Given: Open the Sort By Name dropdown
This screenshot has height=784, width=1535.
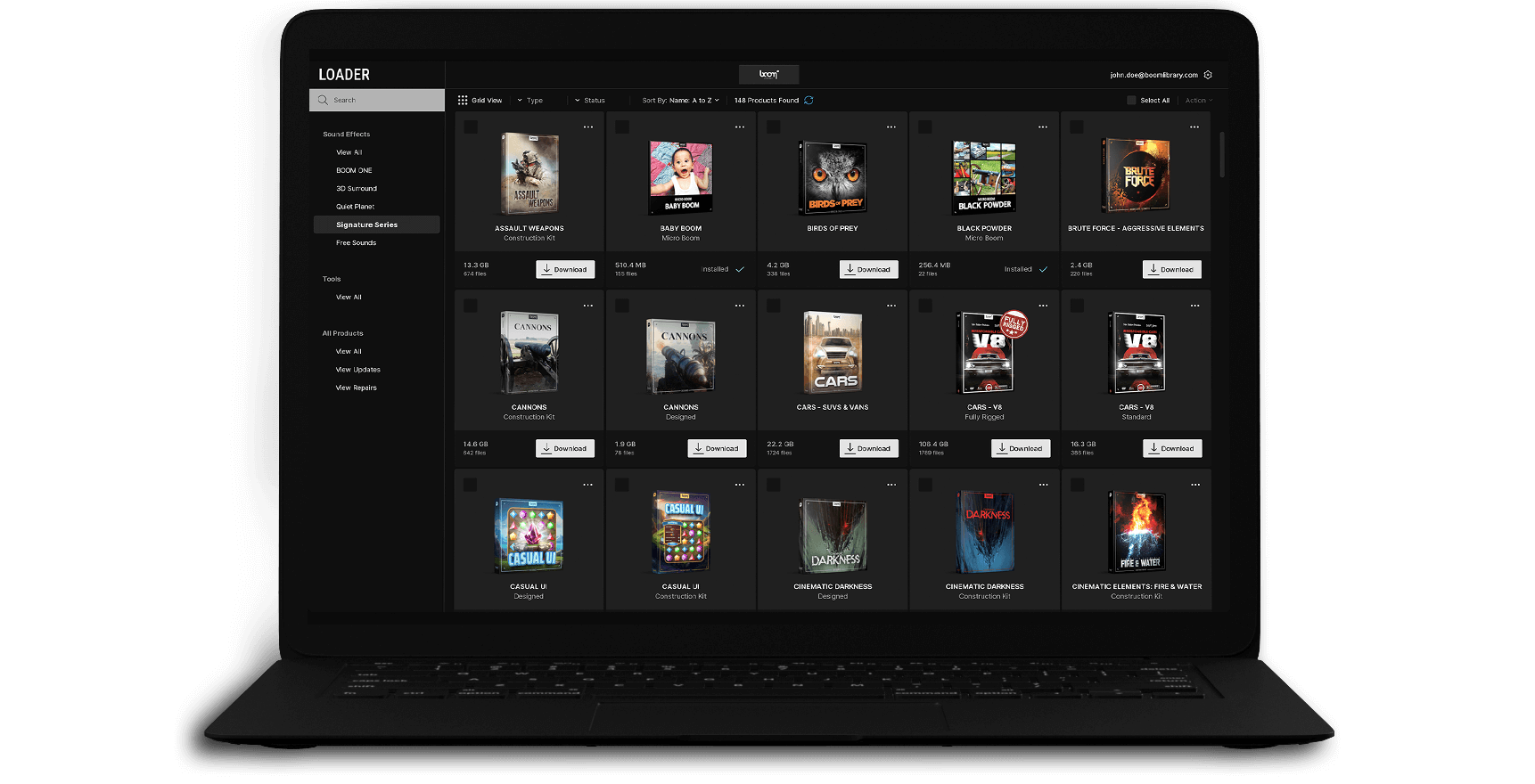Looking at the screenshot, I should pos(680,101).
